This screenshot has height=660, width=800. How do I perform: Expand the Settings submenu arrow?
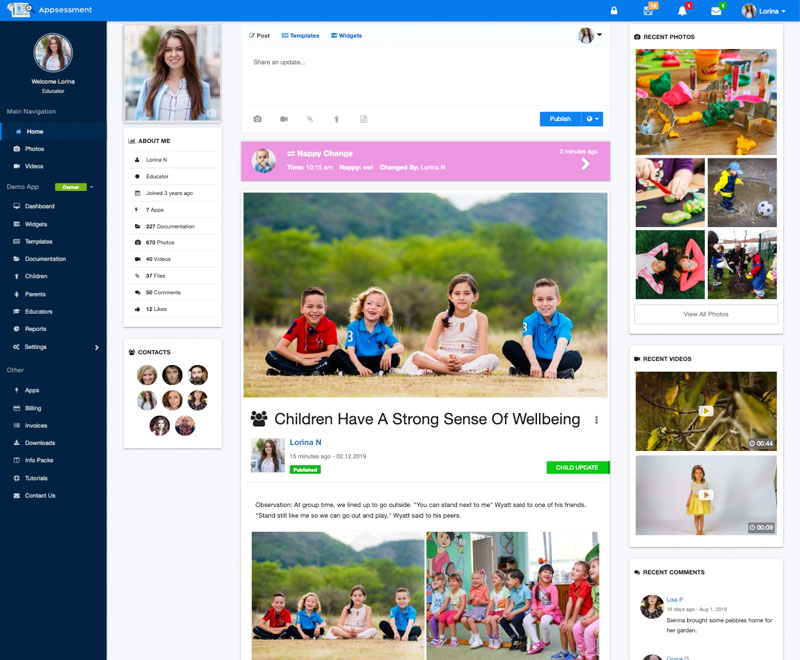pos(96,347)
